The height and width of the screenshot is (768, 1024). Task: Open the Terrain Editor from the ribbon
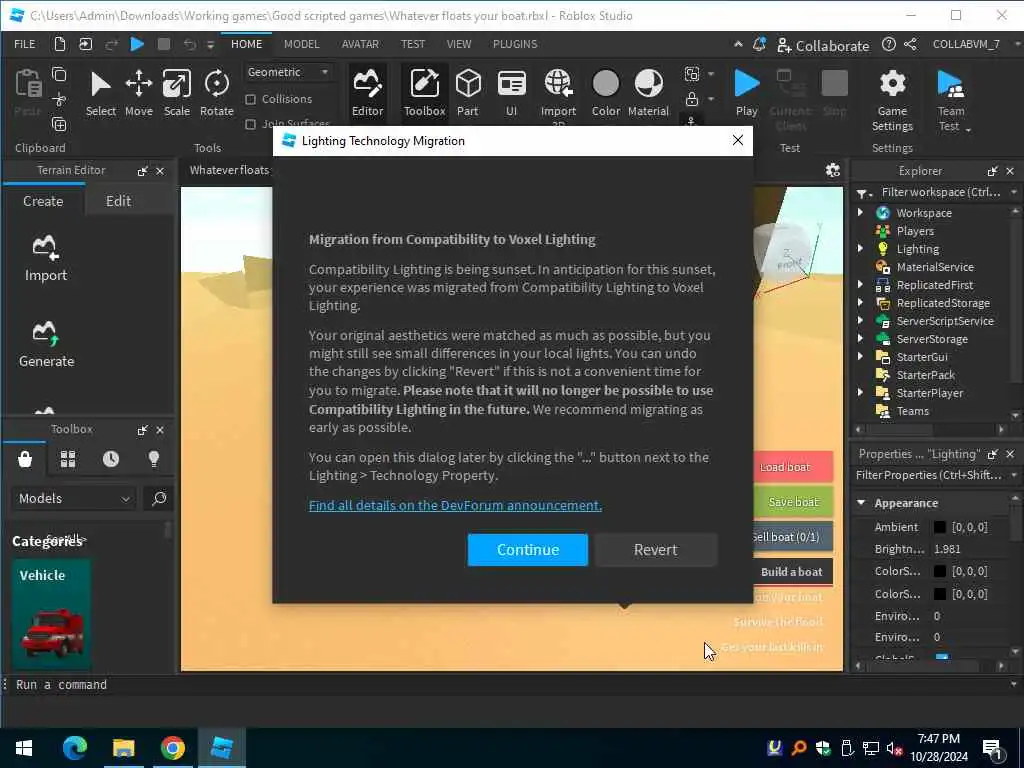coord(367,94)
